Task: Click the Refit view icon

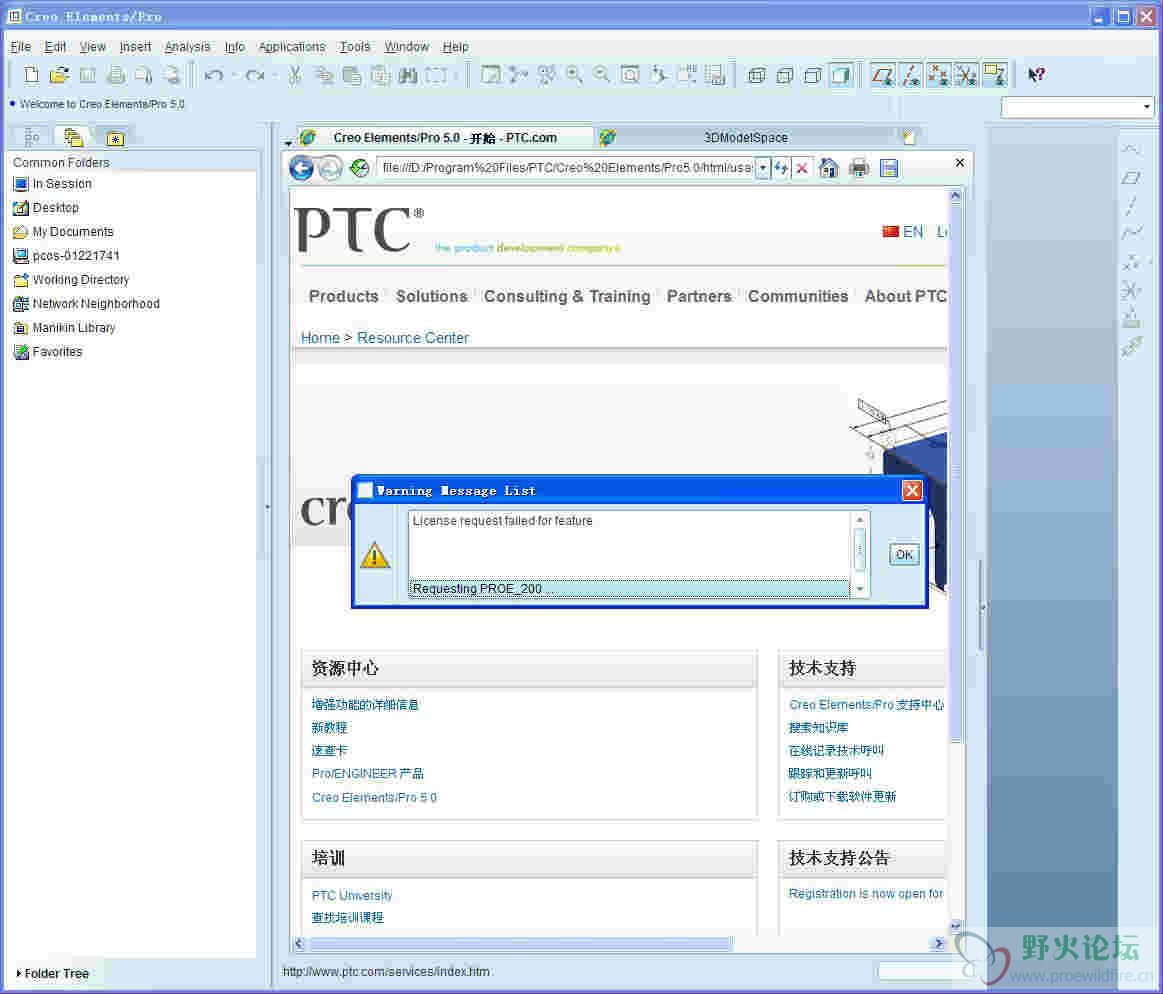Action: (630, 74)
